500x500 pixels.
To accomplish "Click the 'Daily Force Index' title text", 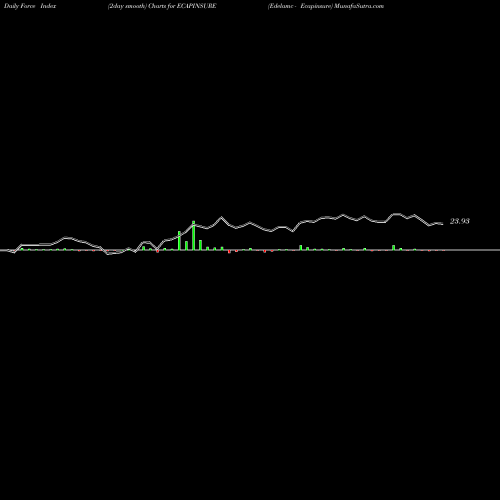I will click(30, 6).
